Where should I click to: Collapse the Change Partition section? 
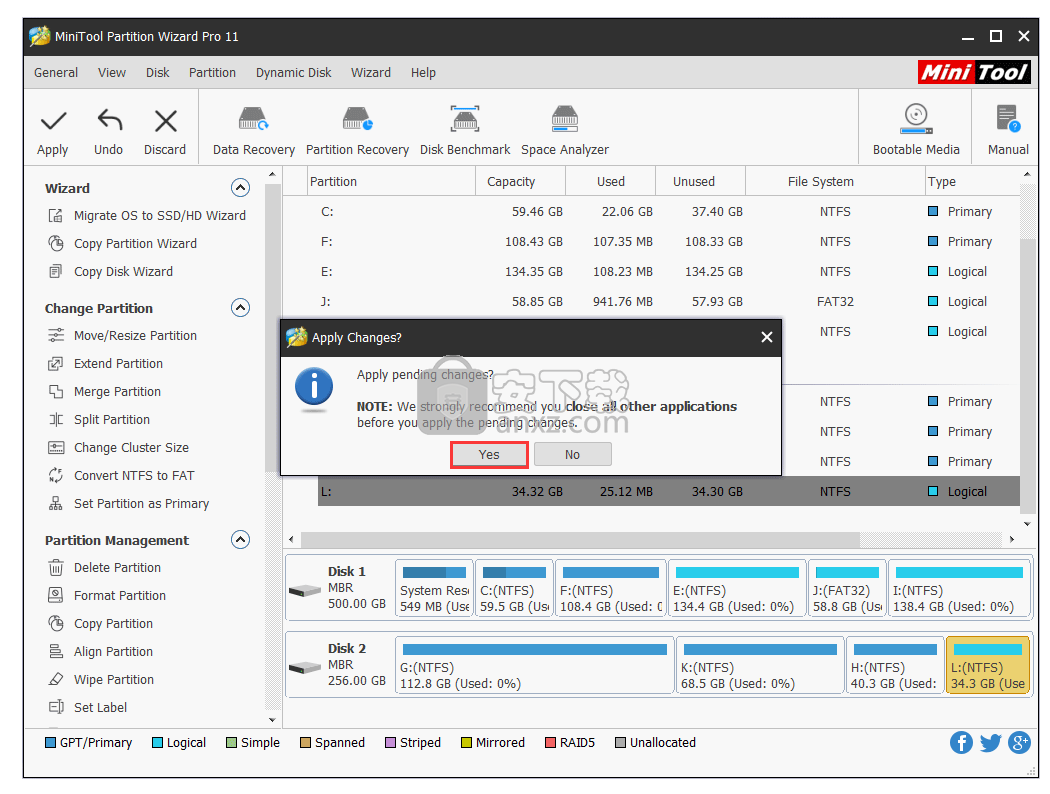(x=240, y=307)
